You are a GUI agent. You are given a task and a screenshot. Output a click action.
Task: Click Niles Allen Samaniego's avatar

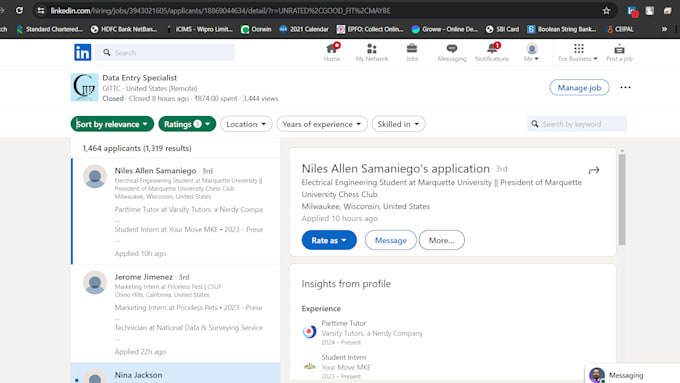[95, 176]
